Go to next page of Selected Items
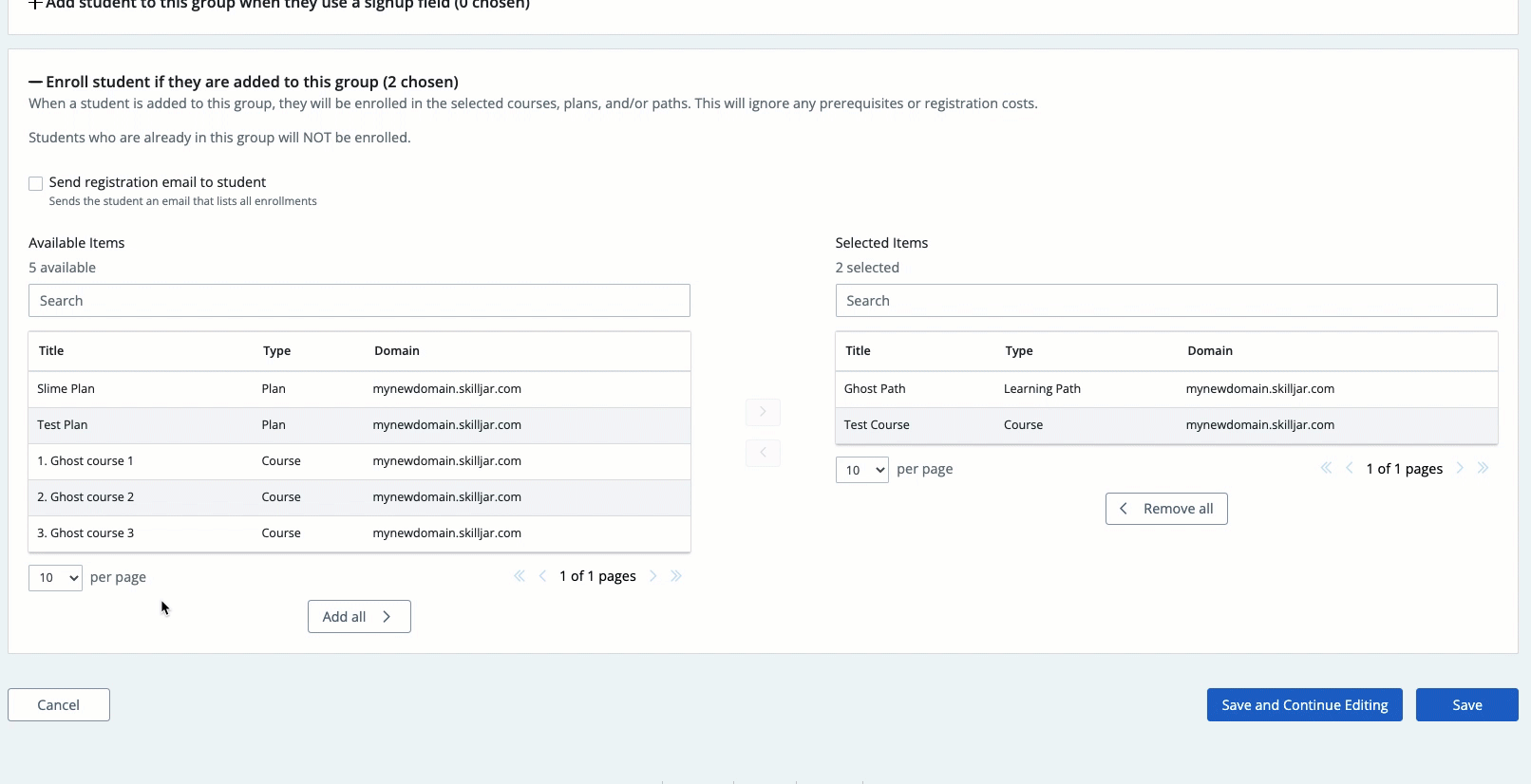The width and height of the screenshot is (1531, 784). coord(1461,468)
